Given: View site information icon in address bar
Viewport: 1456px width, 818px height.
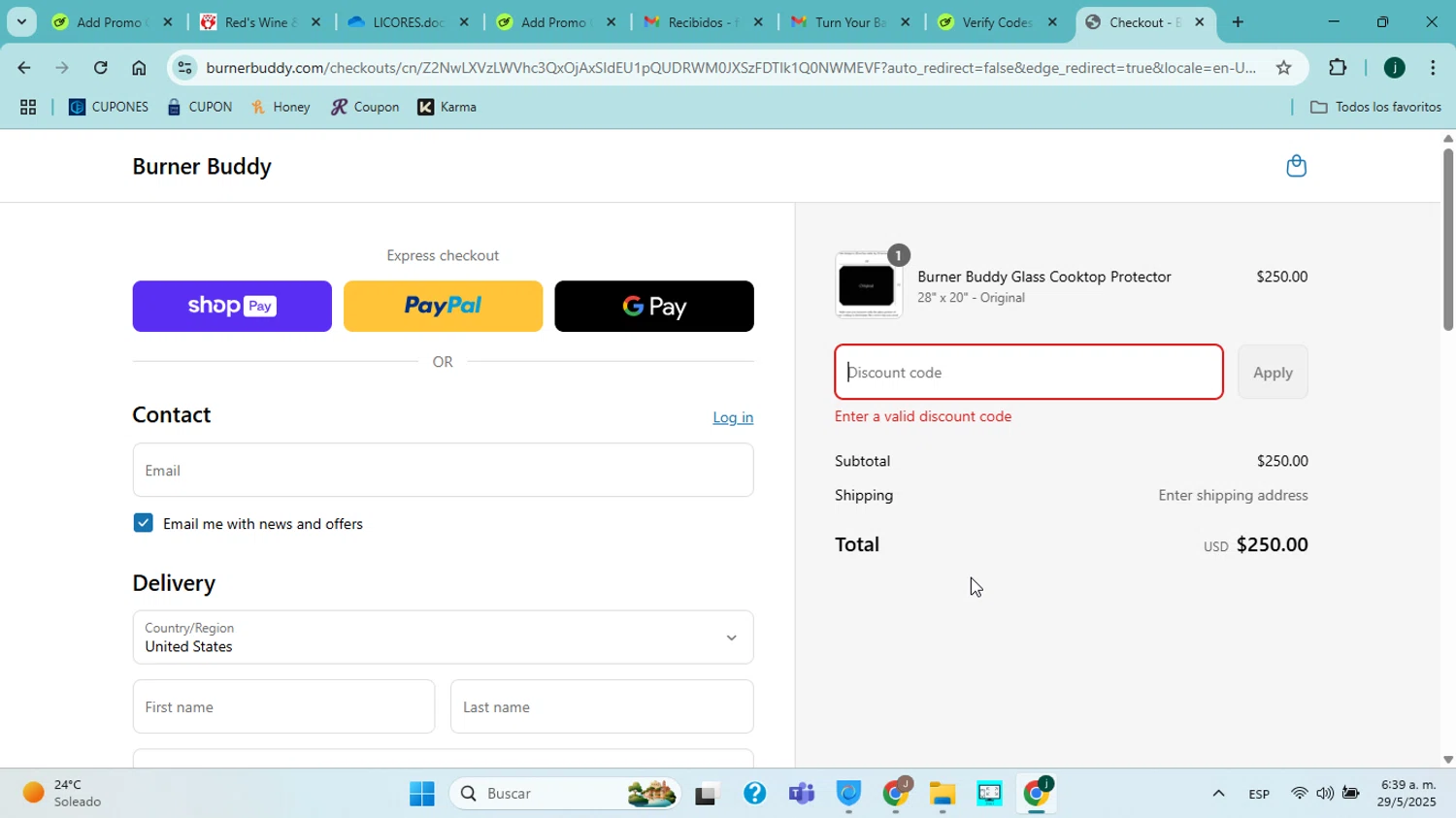Looking at the screenshot, I should (x=184, y=68).
